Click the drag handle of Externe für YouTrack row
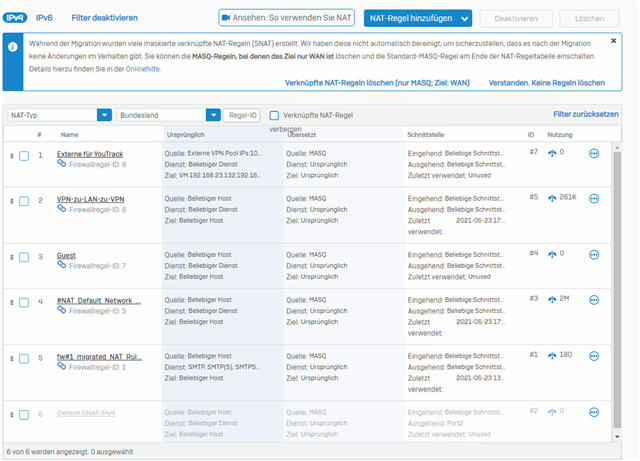Viewport: 640px width, 461px height. (x=11, y=156)
